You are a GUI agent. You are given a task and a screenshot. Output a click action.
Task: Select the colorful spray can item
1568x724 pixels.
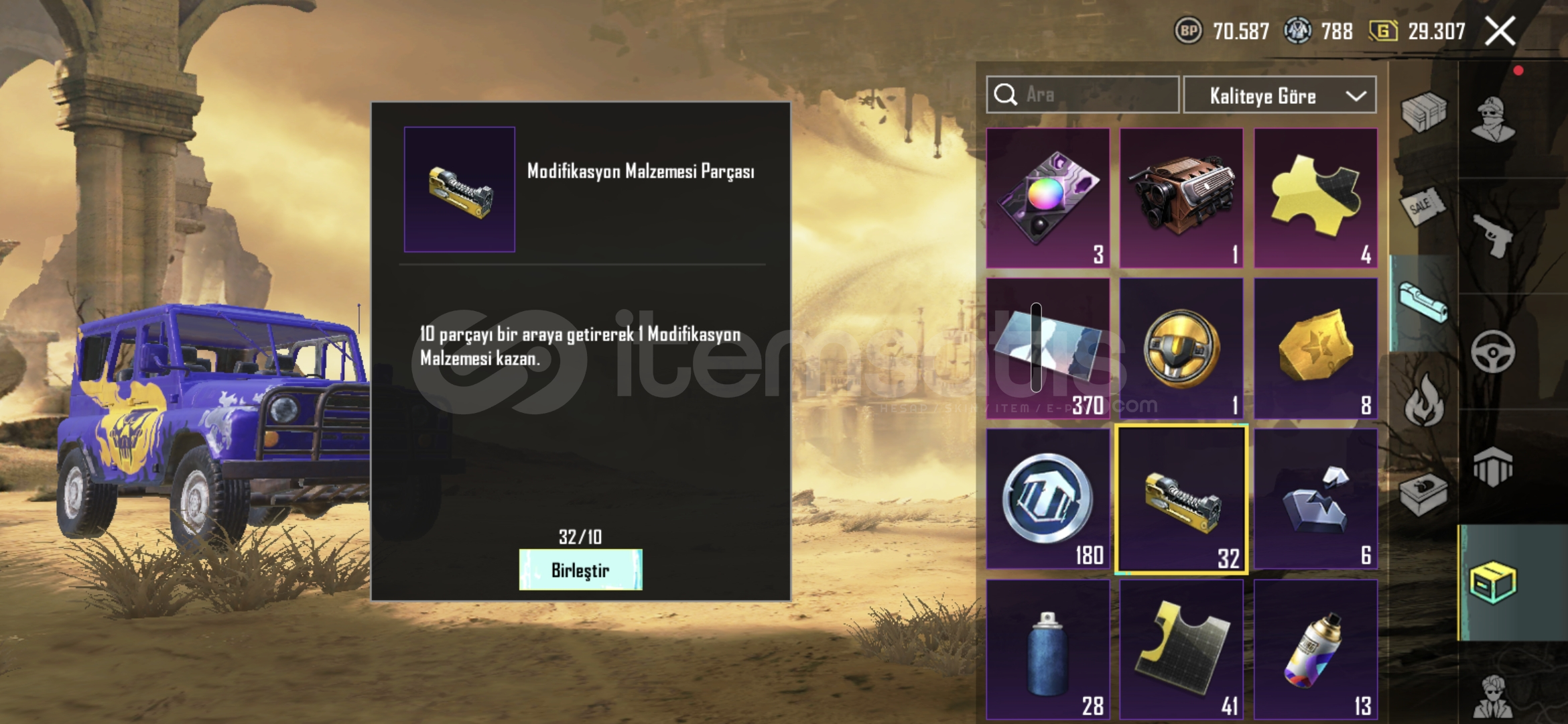pos(1315,650)
